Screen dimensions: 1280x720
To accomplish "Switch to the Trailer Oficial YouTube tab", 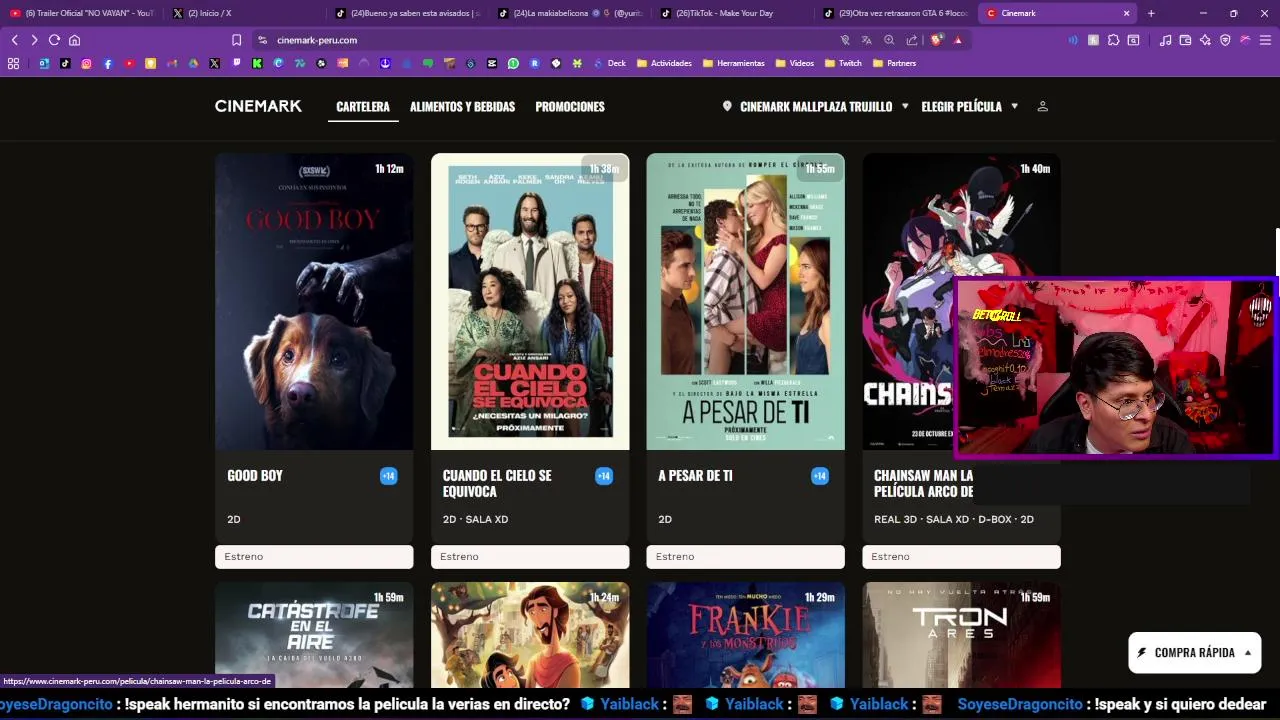I will tap(81, 13).
